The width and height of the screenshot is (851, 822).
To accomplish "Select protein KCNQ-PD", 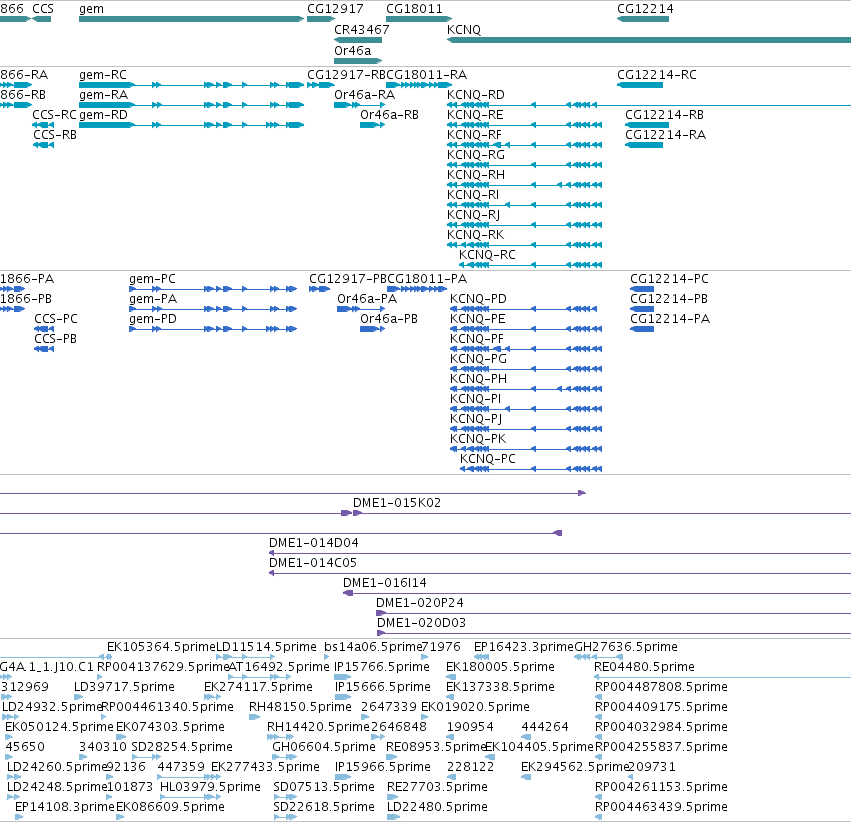I will pyautogui.click(x=524, y=309).
